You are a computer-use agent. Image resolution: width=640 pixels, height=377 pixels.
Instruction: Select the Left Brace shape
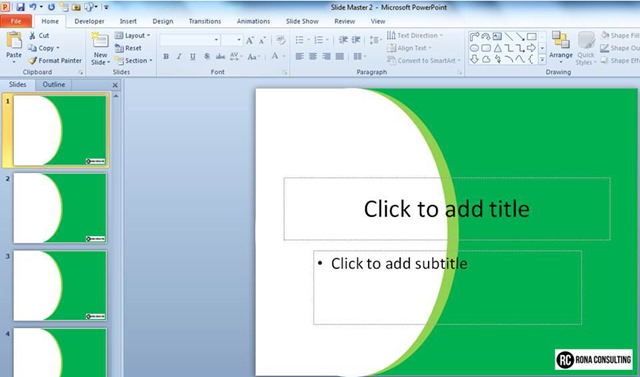coord(531,60)
